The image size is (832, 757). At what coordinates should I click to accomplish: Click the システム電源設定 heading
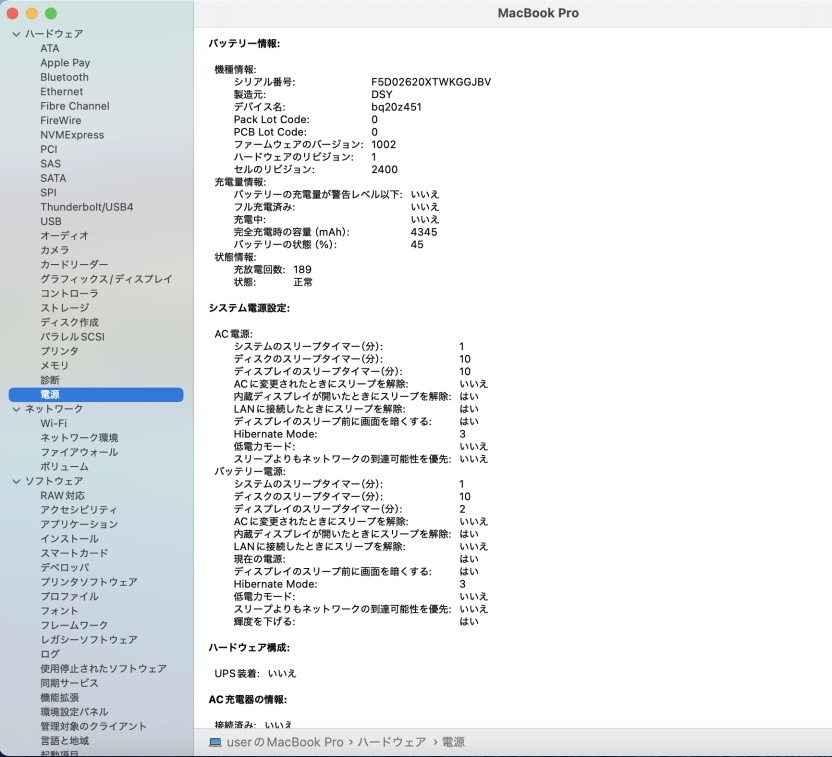click(x=249, y=308)
